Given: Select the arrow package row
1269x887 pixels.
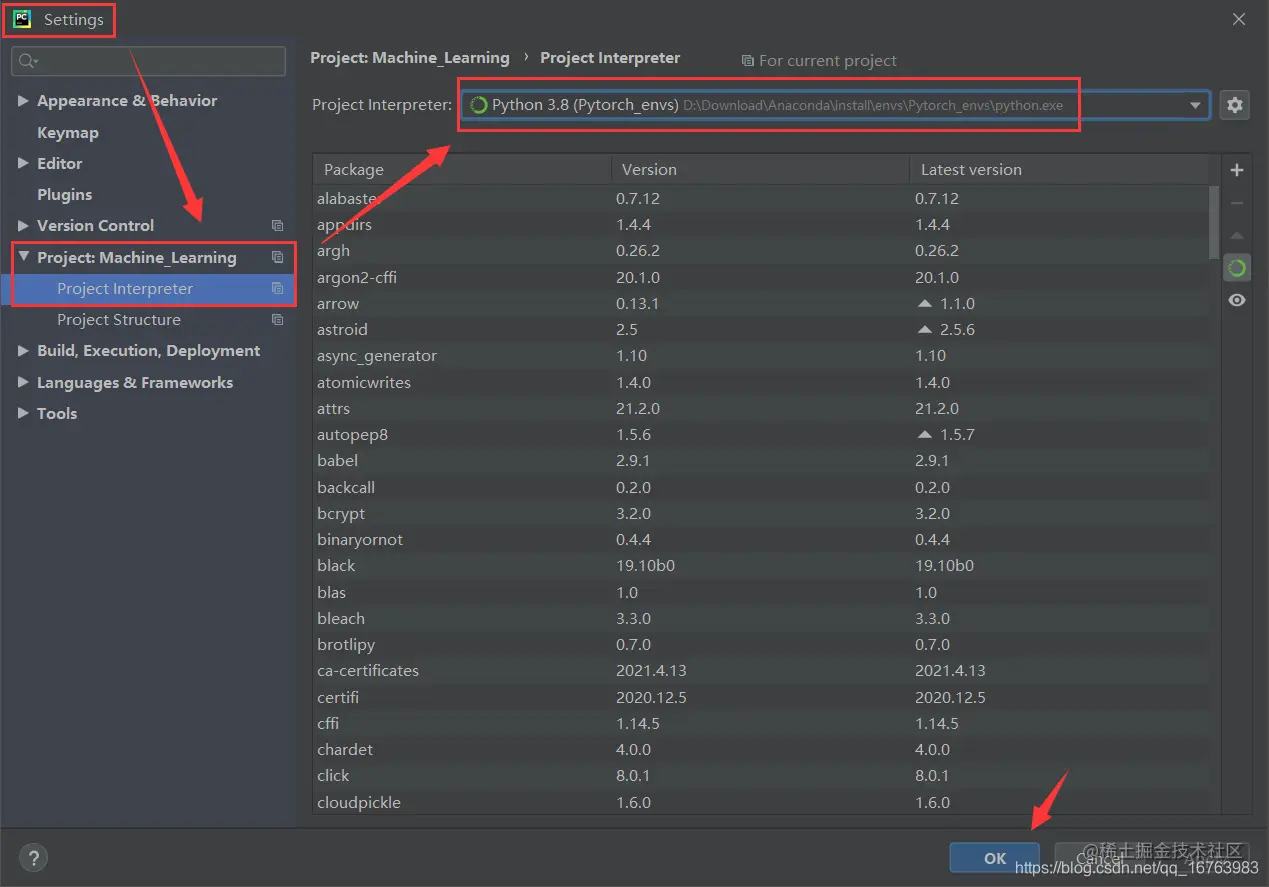Looking at the screenshot, I should pos(760,304).
